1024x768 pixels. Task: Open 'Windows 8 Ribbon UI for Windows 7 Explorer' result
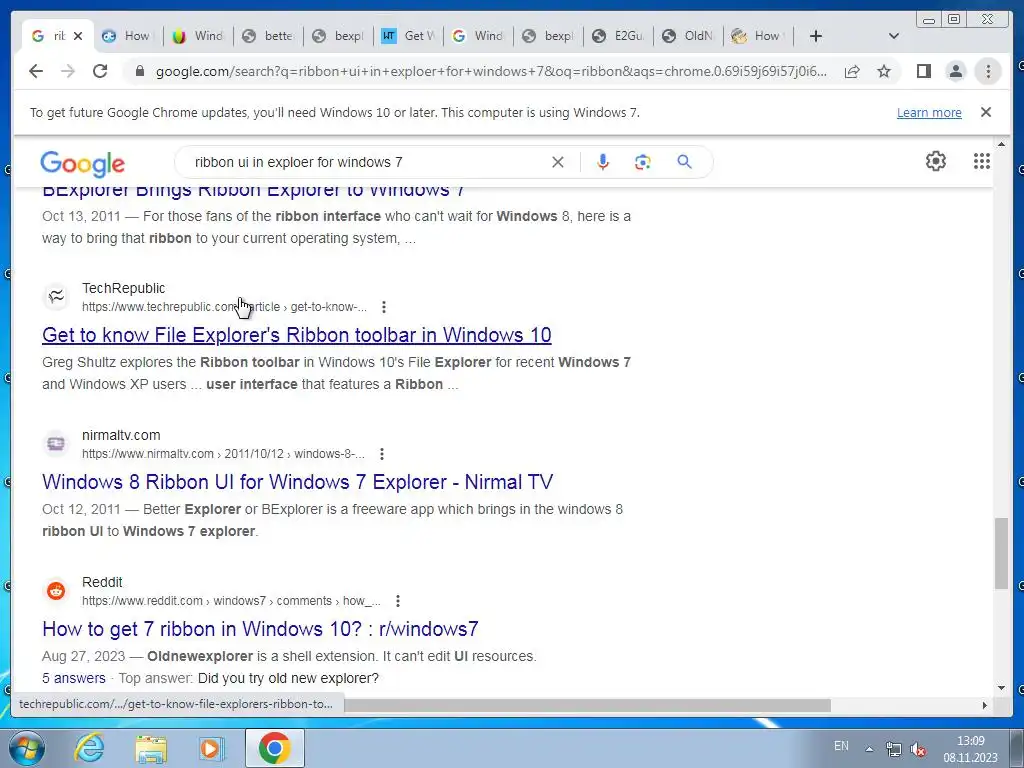[x=297, y=482]
